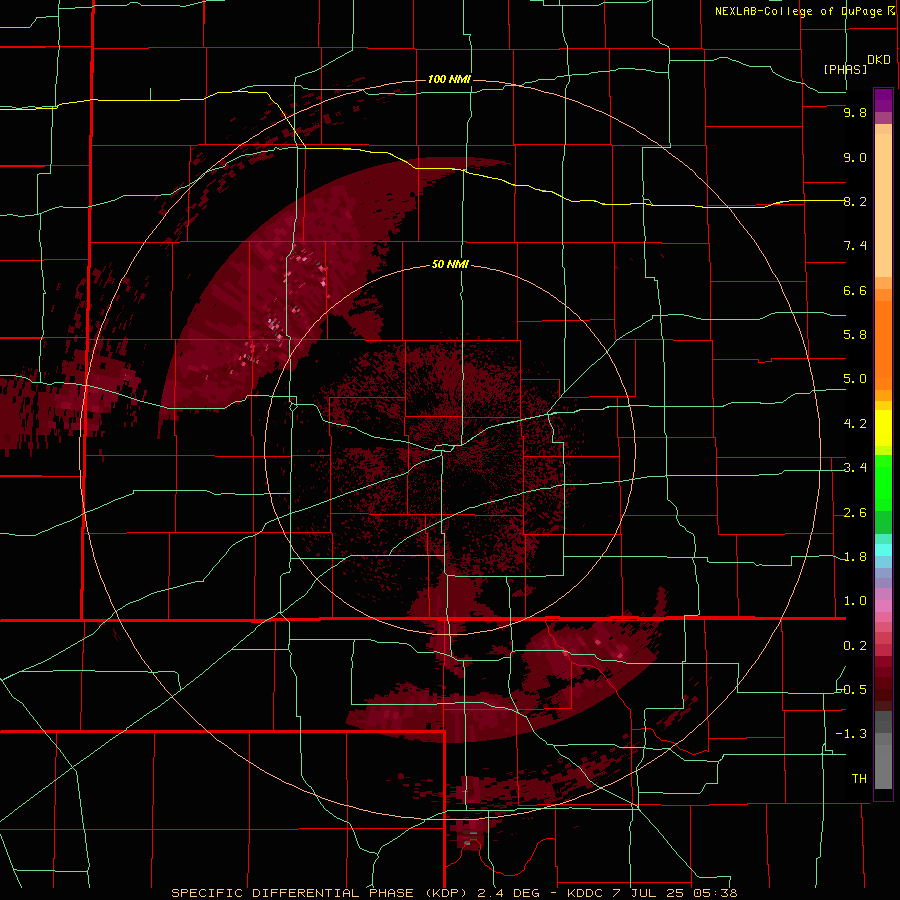Click the '05:38' timestamp
The image size is (900, 900).
716,893
